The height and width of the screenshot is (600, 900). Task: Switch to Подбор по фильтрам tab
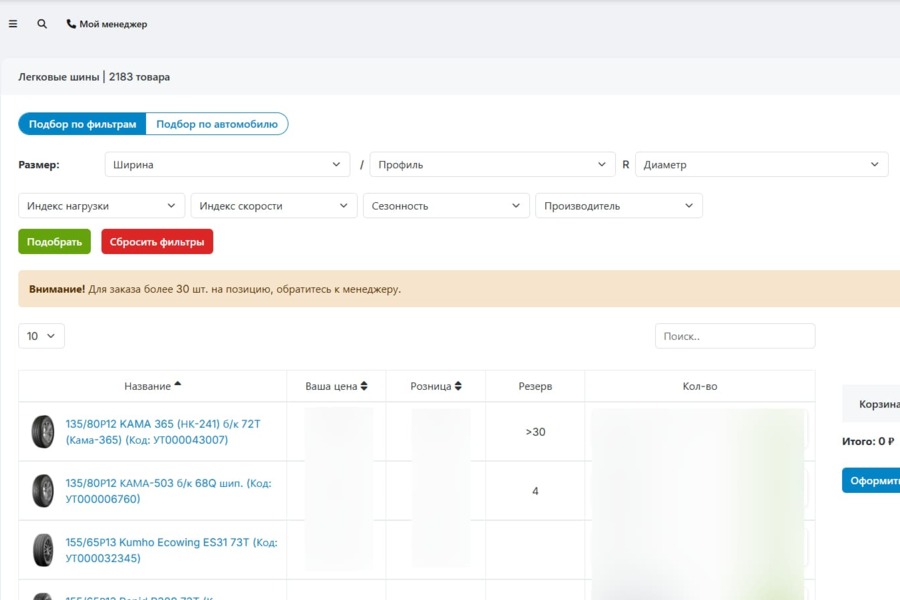[x=82, y=124]
